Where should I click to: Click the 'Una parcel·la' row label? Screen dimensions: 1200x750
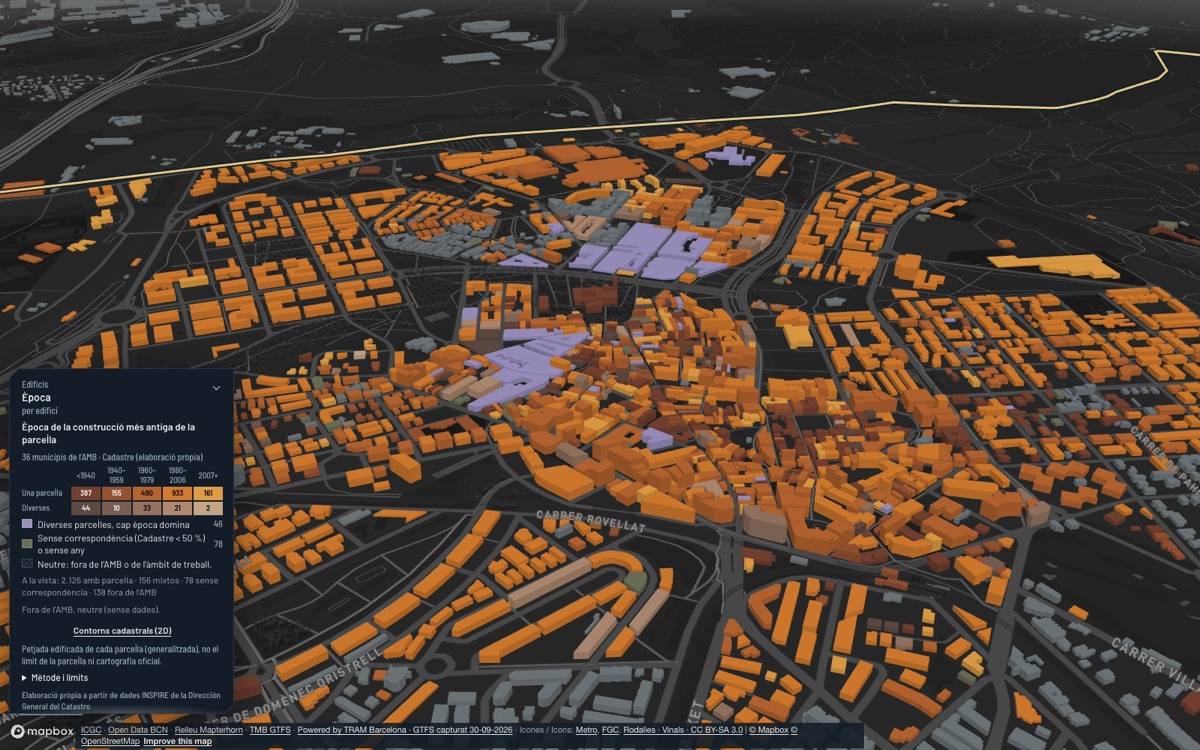[42, 493]
